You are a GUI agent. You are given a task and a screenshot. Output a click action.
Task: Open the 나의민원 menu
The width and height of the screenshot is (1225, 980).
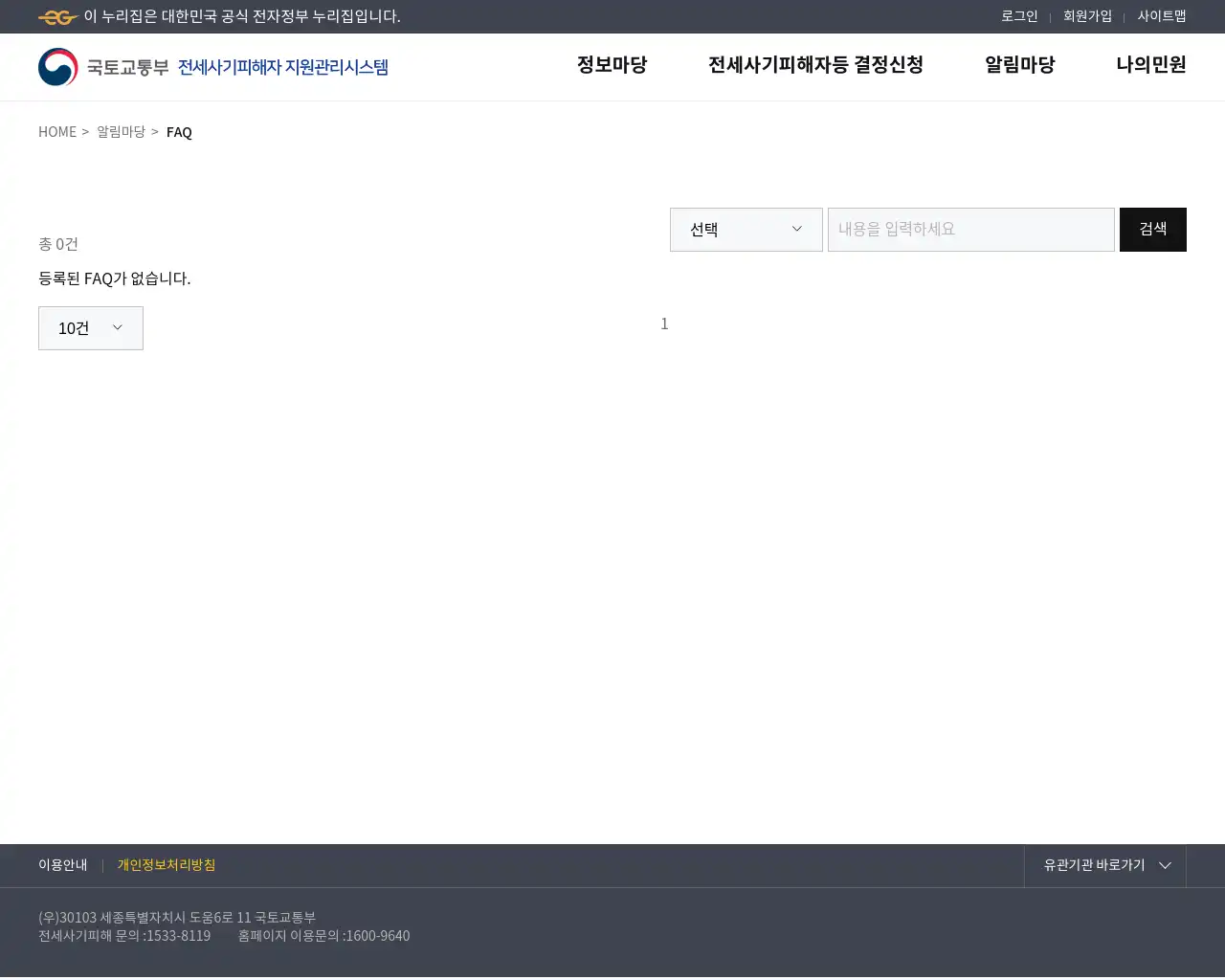pyautogui.click(x=1151, y=65)
